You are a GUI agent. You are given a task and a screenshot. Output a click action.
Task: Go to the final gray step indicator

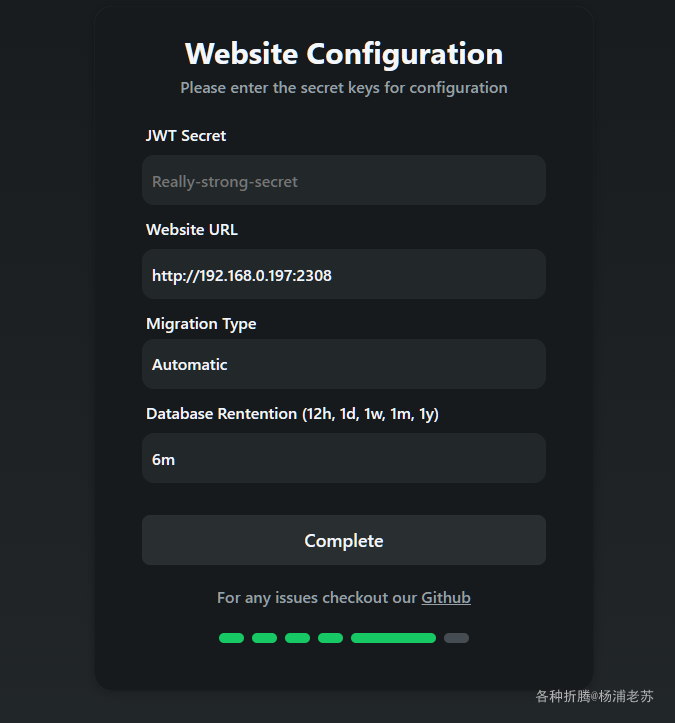pos(456,638)
